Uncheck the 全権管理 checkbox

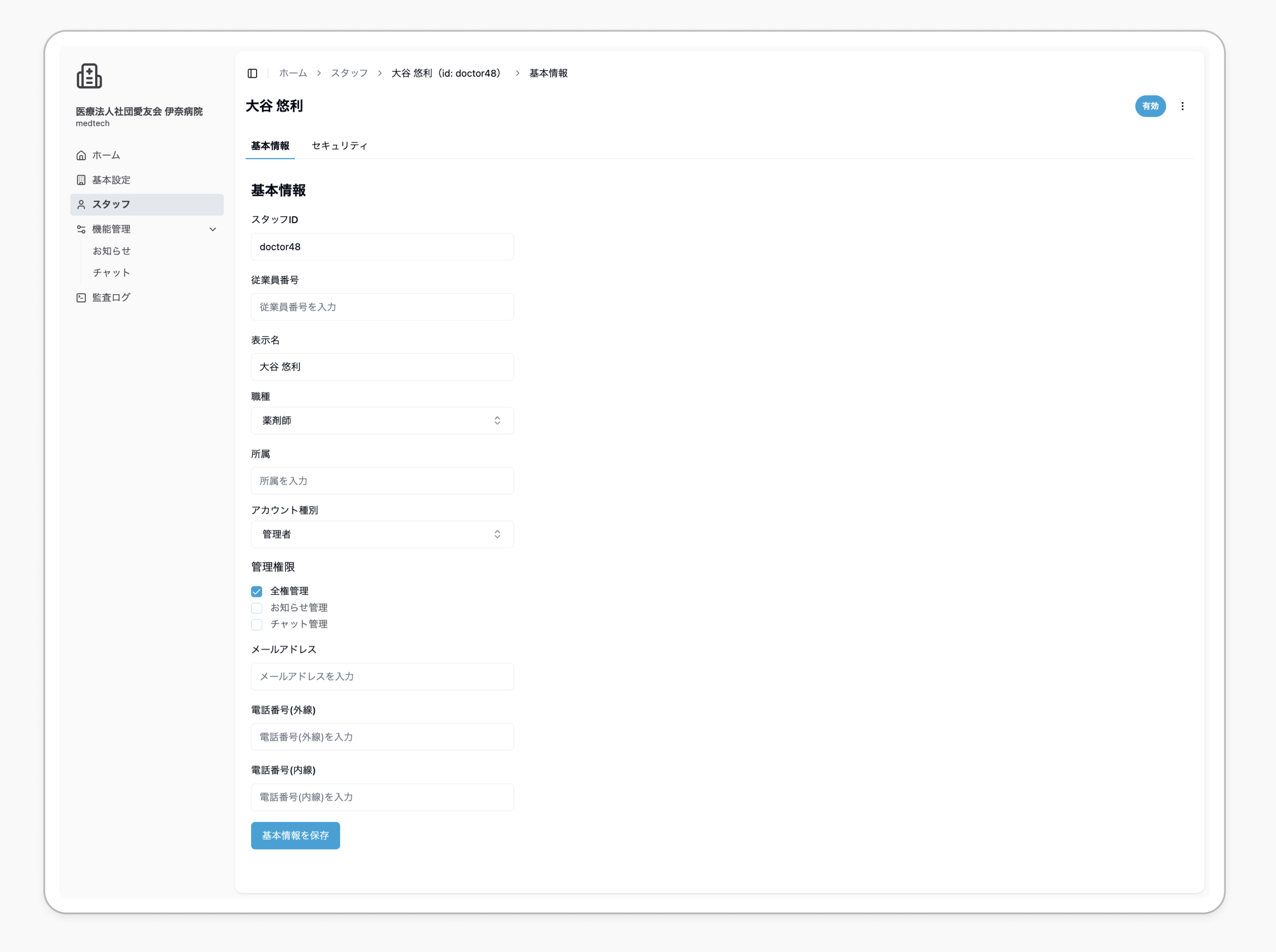257,591
